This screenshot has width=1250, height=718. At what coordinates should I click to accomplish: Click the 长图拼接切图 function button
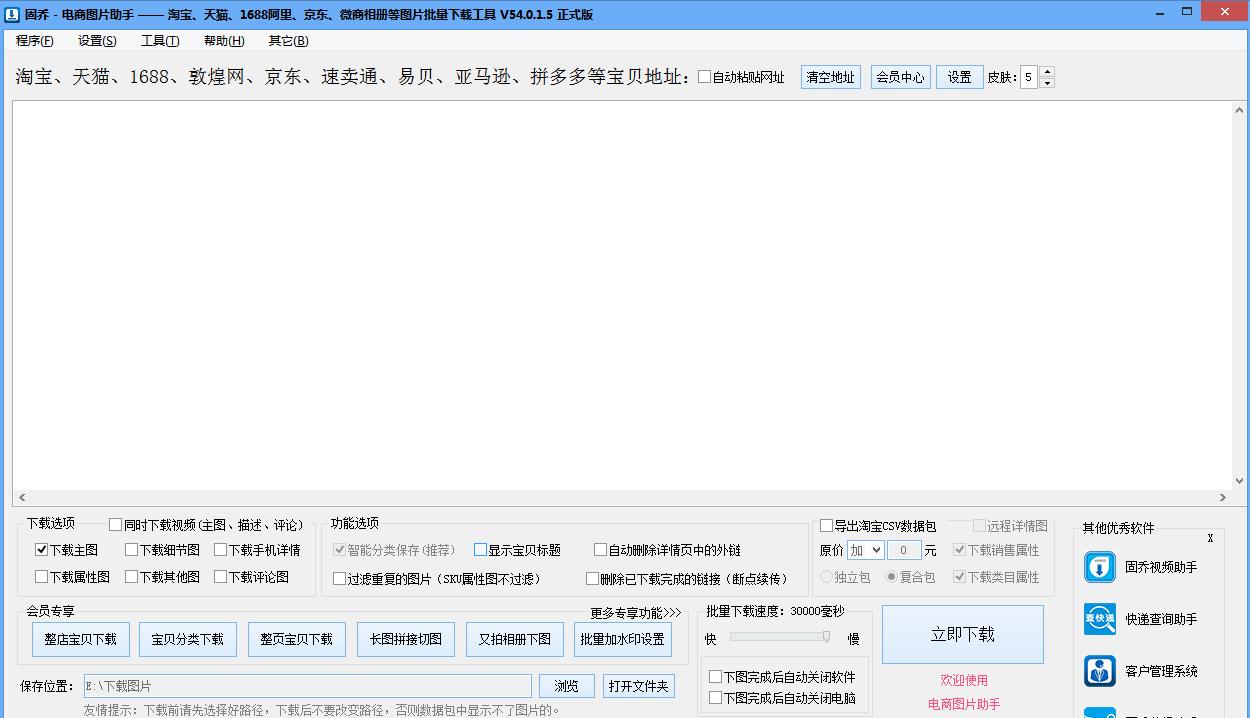(405, 639)
